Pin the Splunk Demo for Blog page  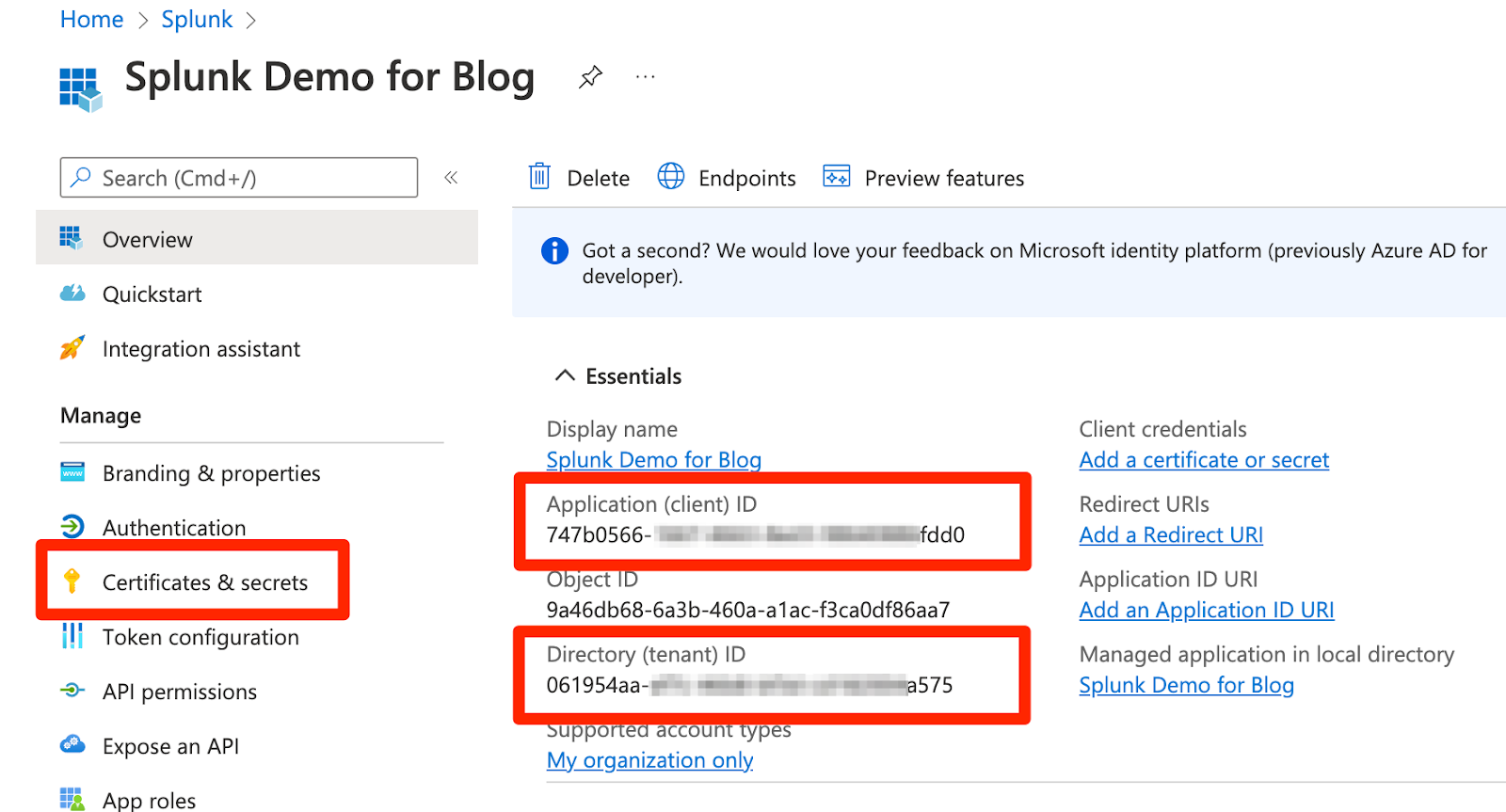coord(590,77)
